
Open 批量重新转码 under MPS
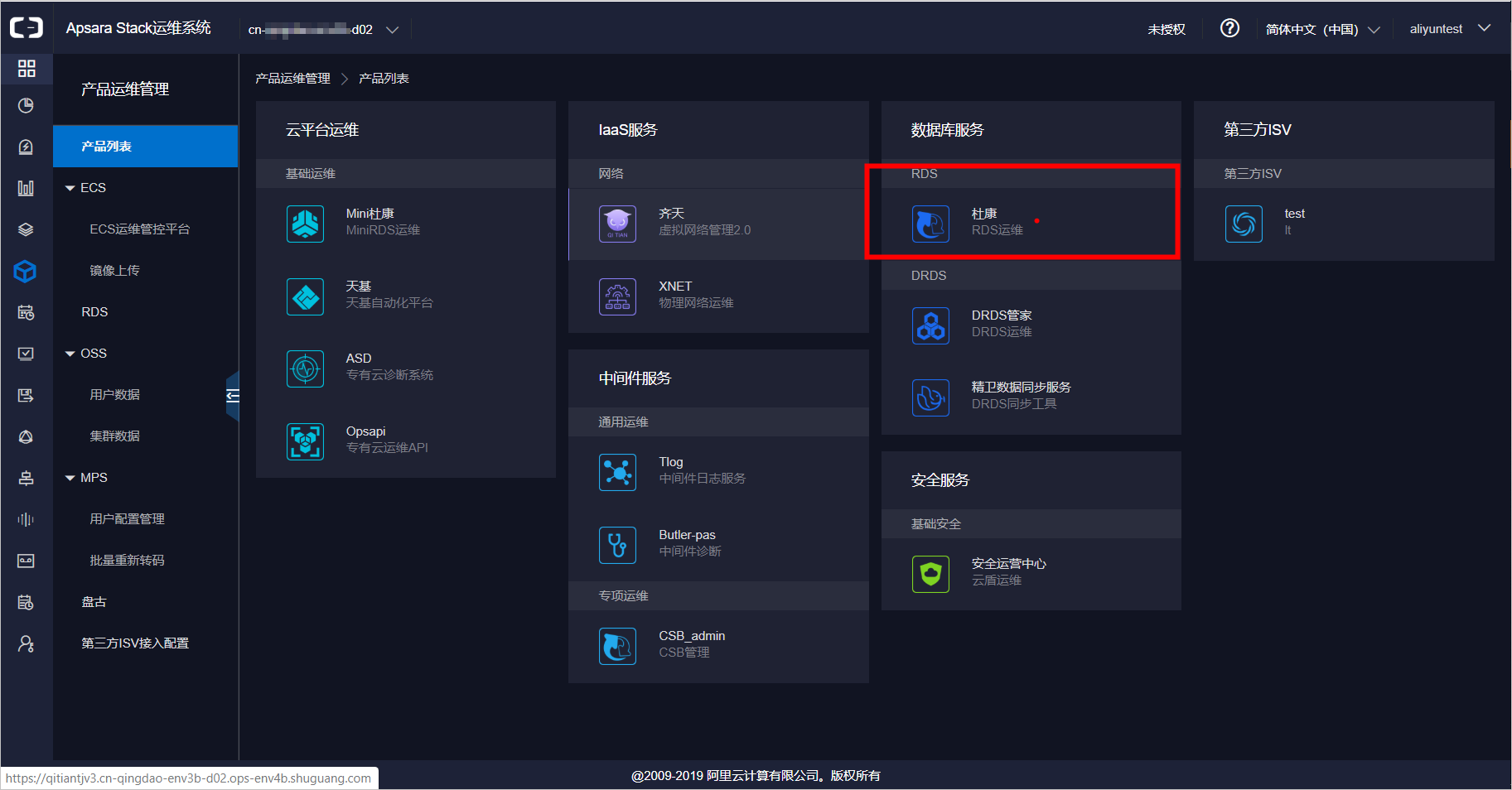pos(127,561)
